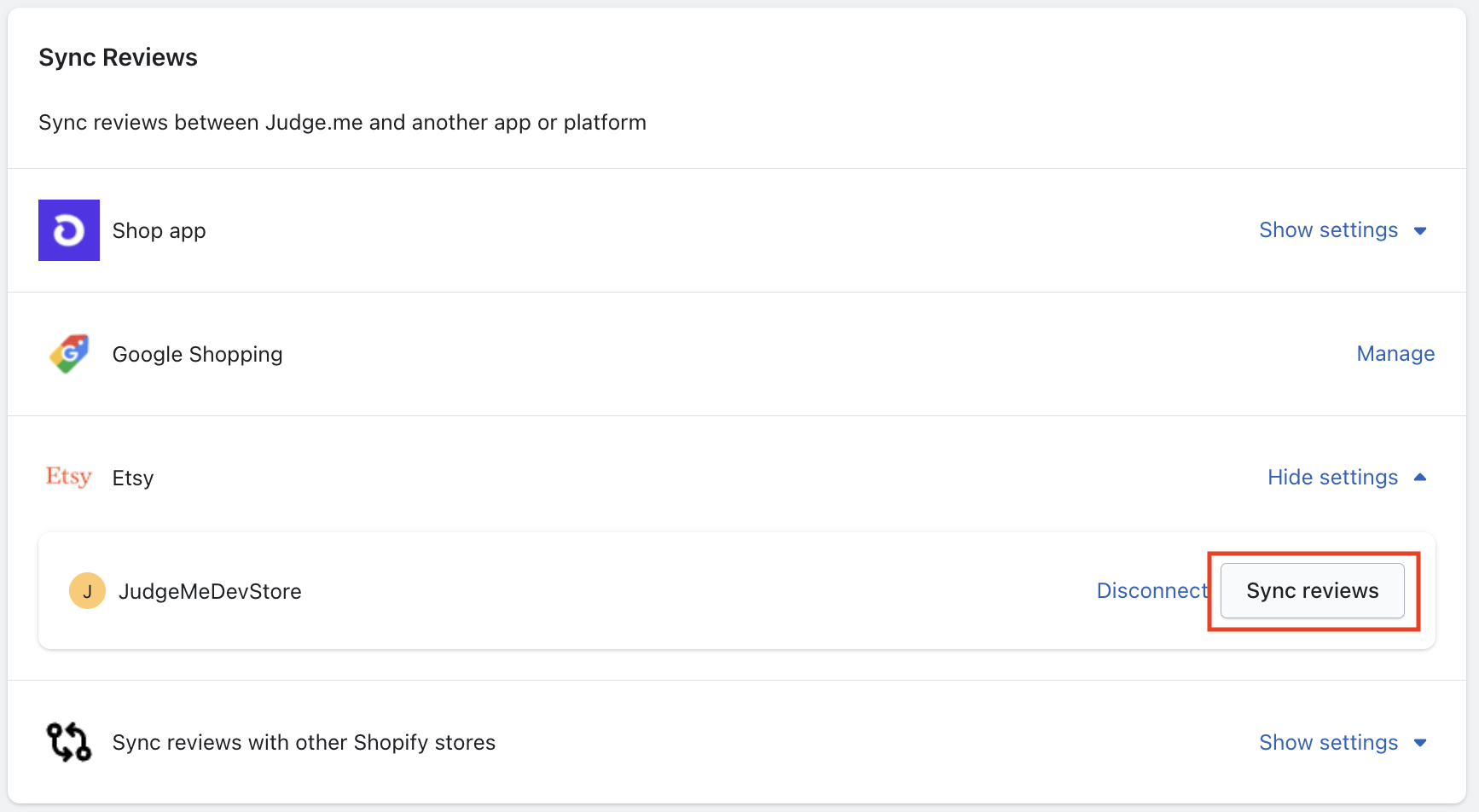This screenshot has width=1479, height=812.
Task: Select the JudgeMeDevStore store name
Action: click(x=210, y=592)
